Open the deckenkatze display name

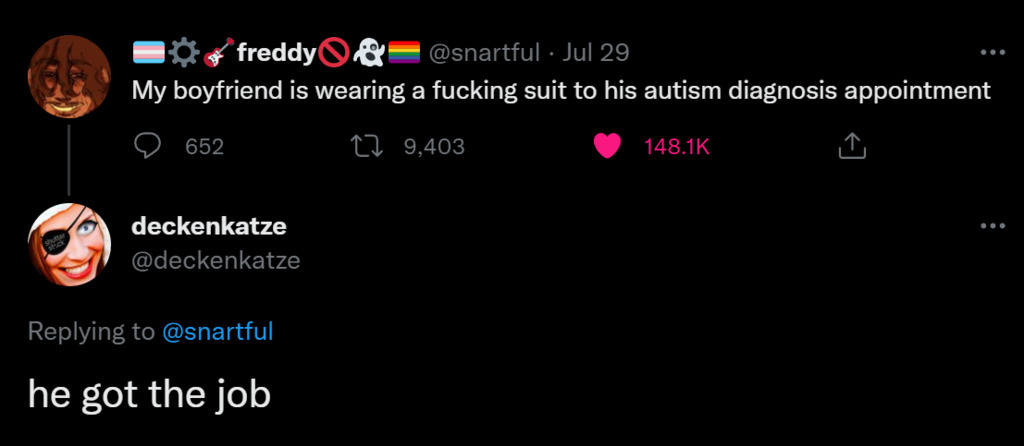[209, 227]
